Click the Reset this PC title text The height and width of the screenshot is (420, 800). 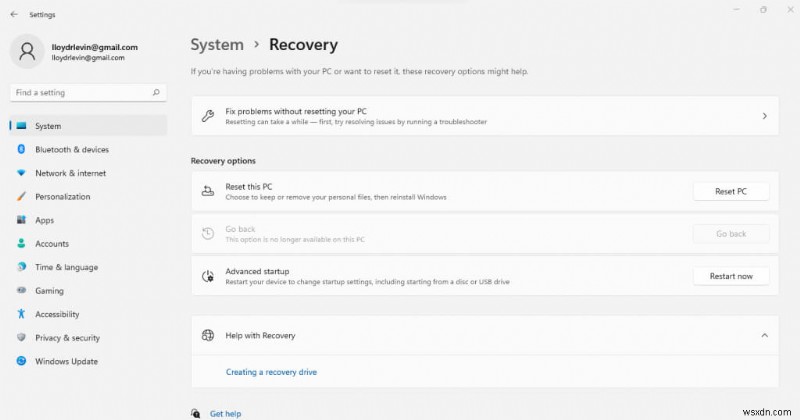point(248,187)
